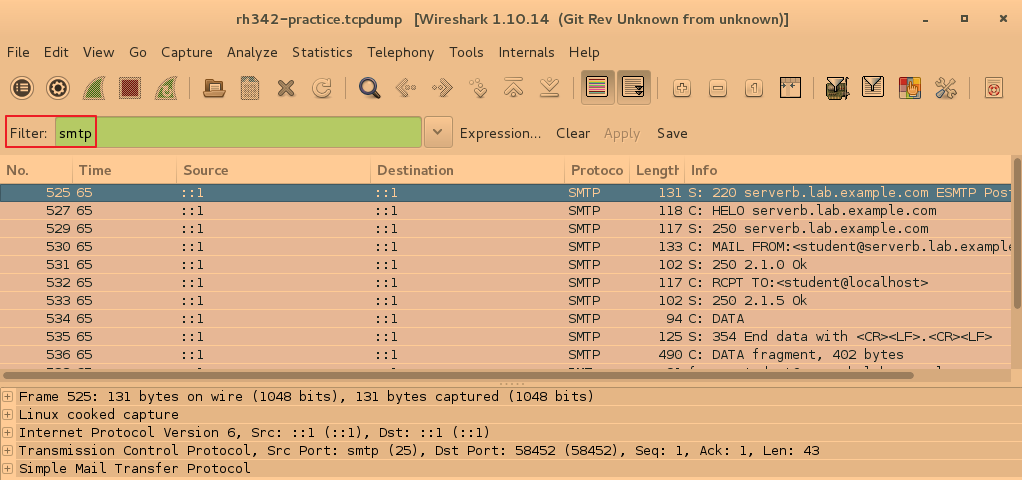Expand Simple Mail Transfer Protocol node
The height and width of the screenshot is (480, 1022).
pyautogui.click(x=9, y=469)
